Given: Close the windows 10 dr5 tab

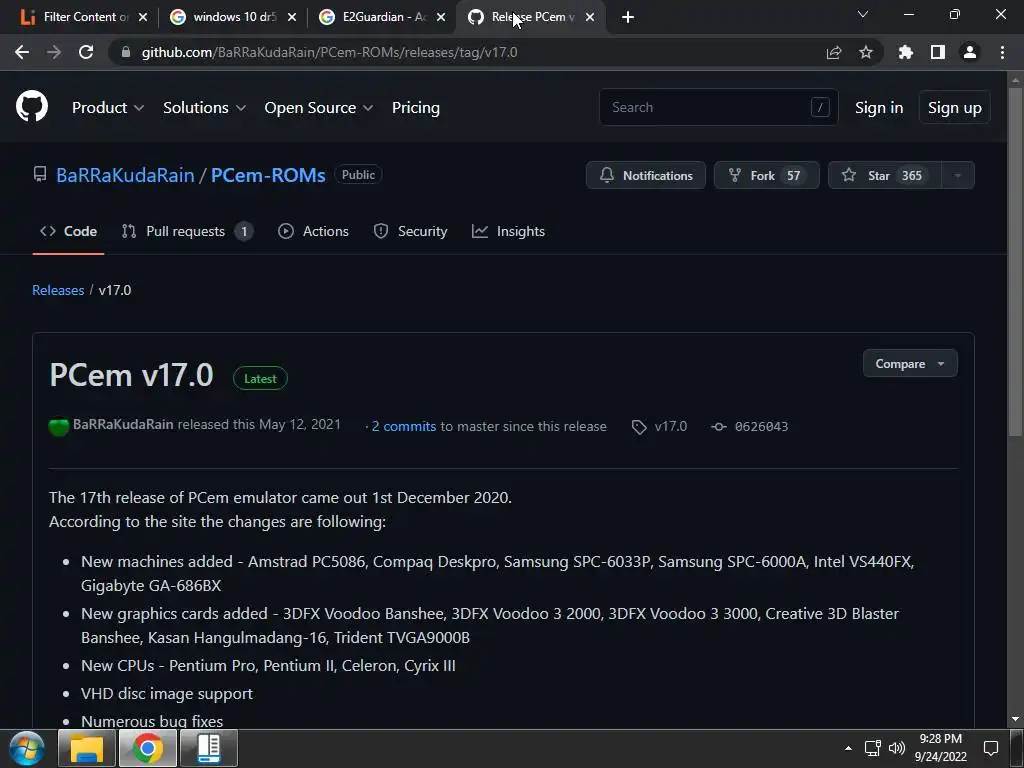Looking at the screenshot, I should (x=292, y=17).
